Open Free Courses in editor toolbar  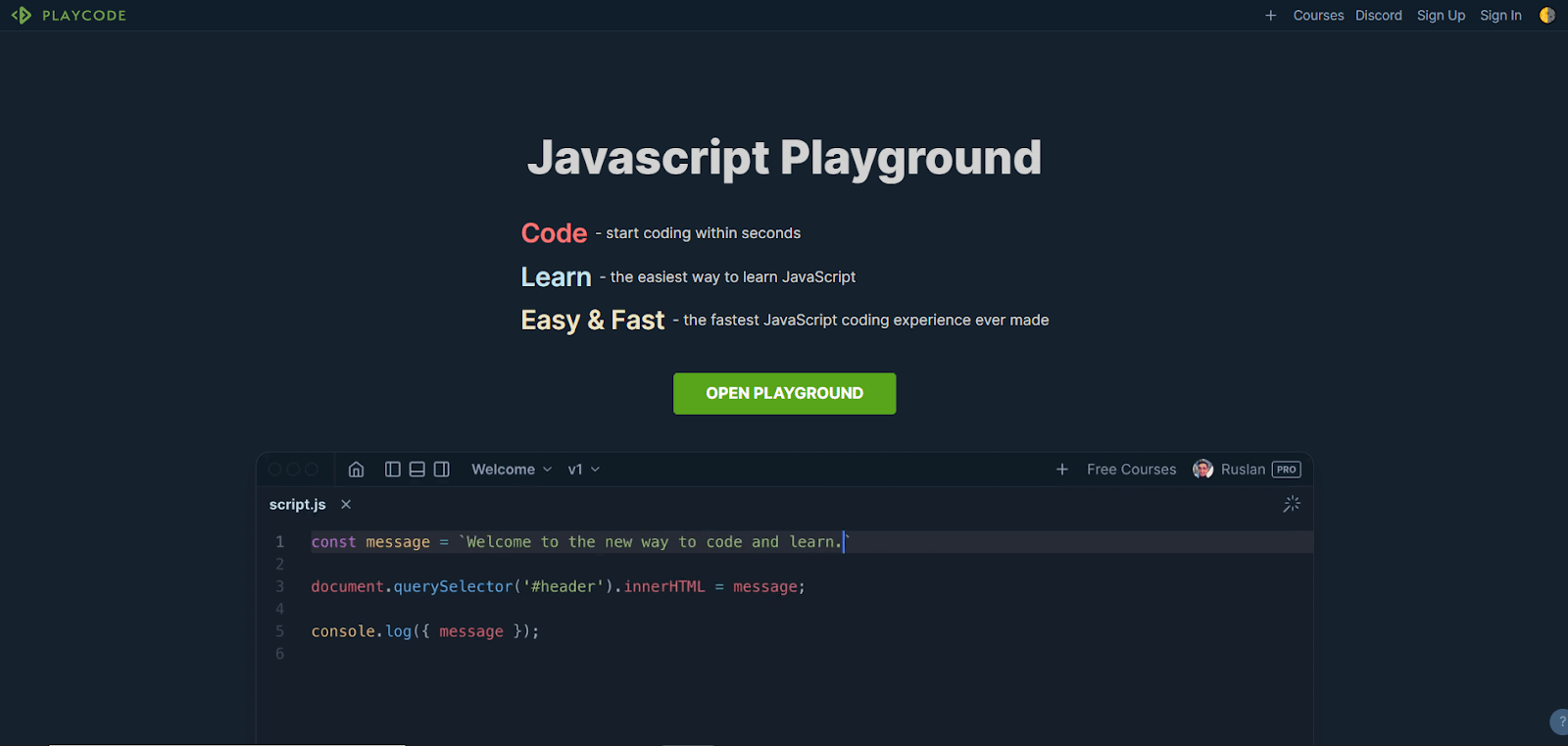pyautogui.click(x=1131, y=470)
